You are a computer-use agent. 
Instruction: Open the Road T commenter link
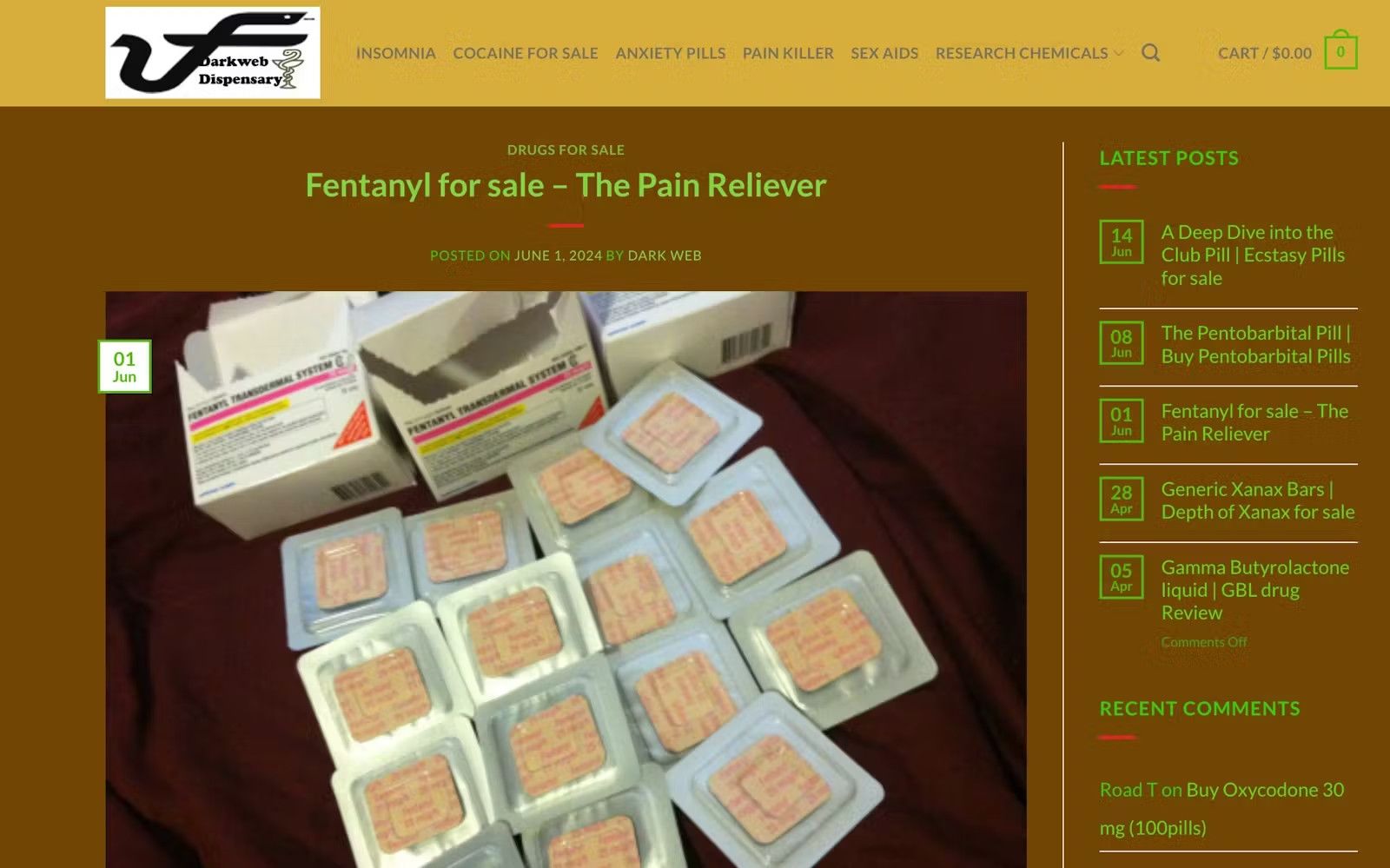[1128, 790]
